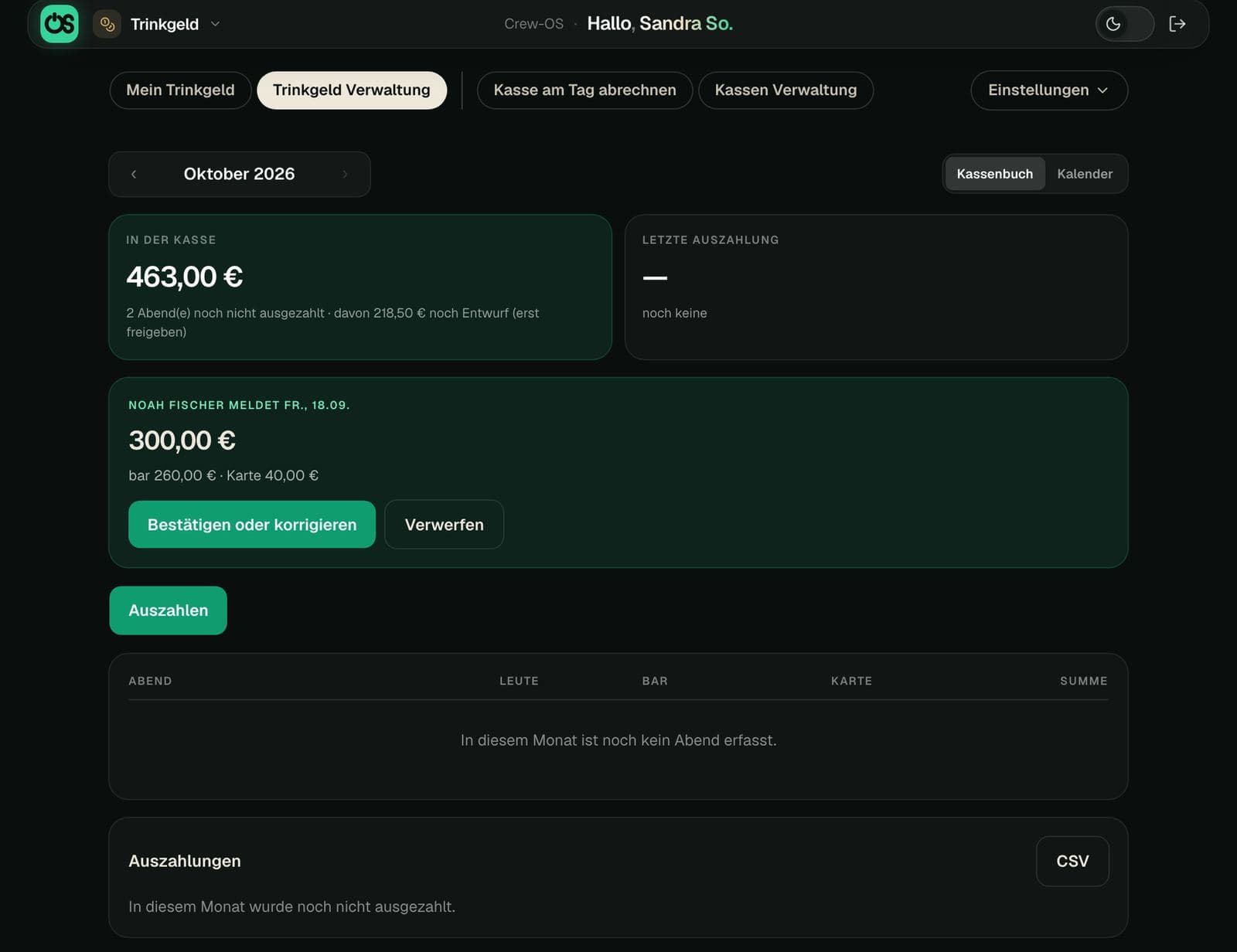Screen dimensions: 1237x952
Task: Click the Crew-OS label in header
Action: tap(533, 24)
